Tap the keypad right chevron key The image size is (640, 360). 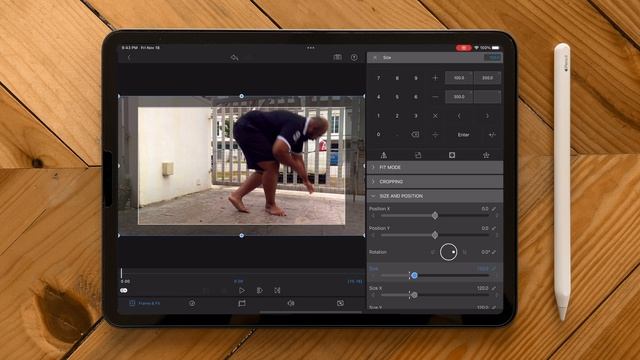[x=487, y=116]
